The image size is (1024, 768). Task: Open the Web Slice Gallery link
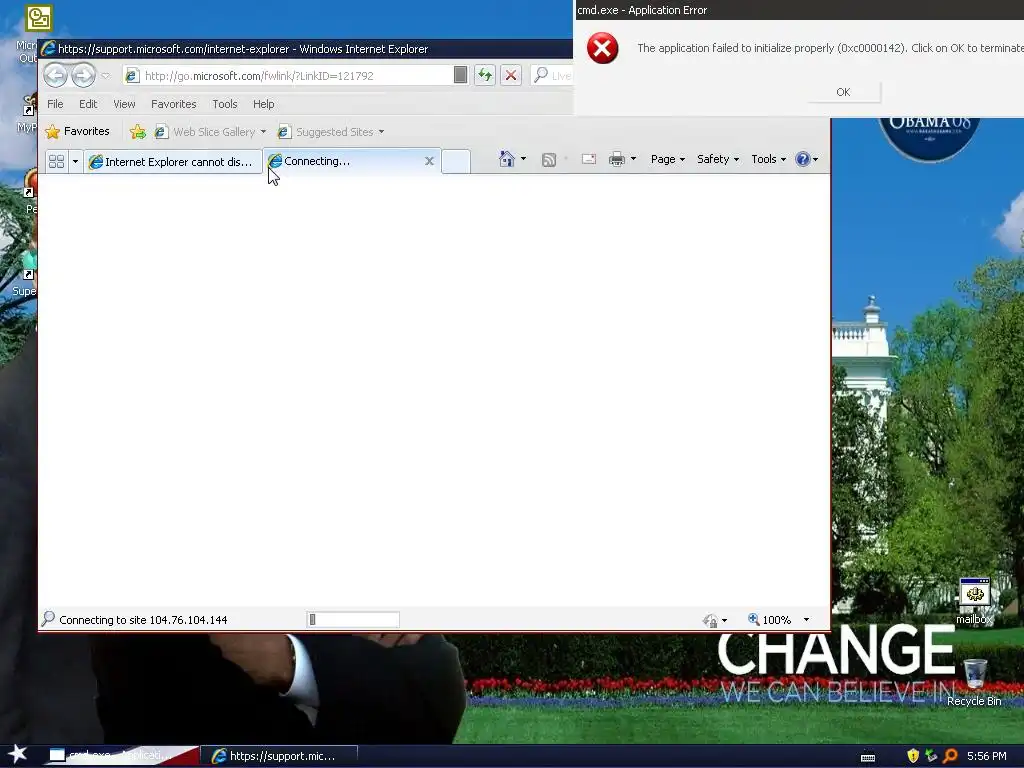(205, 132)
